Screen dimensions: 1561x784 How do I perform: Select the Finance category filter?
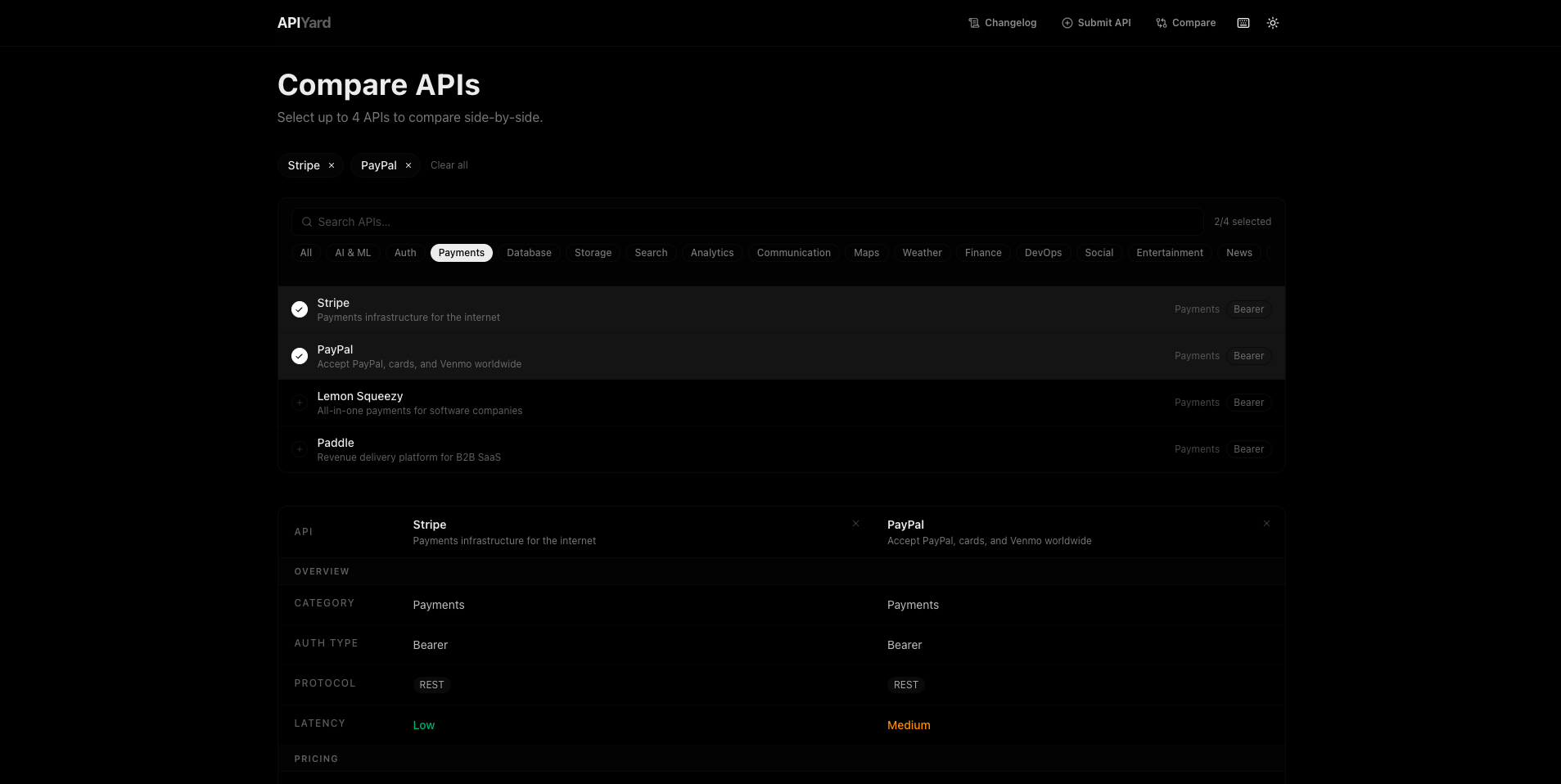click(983, 253)
